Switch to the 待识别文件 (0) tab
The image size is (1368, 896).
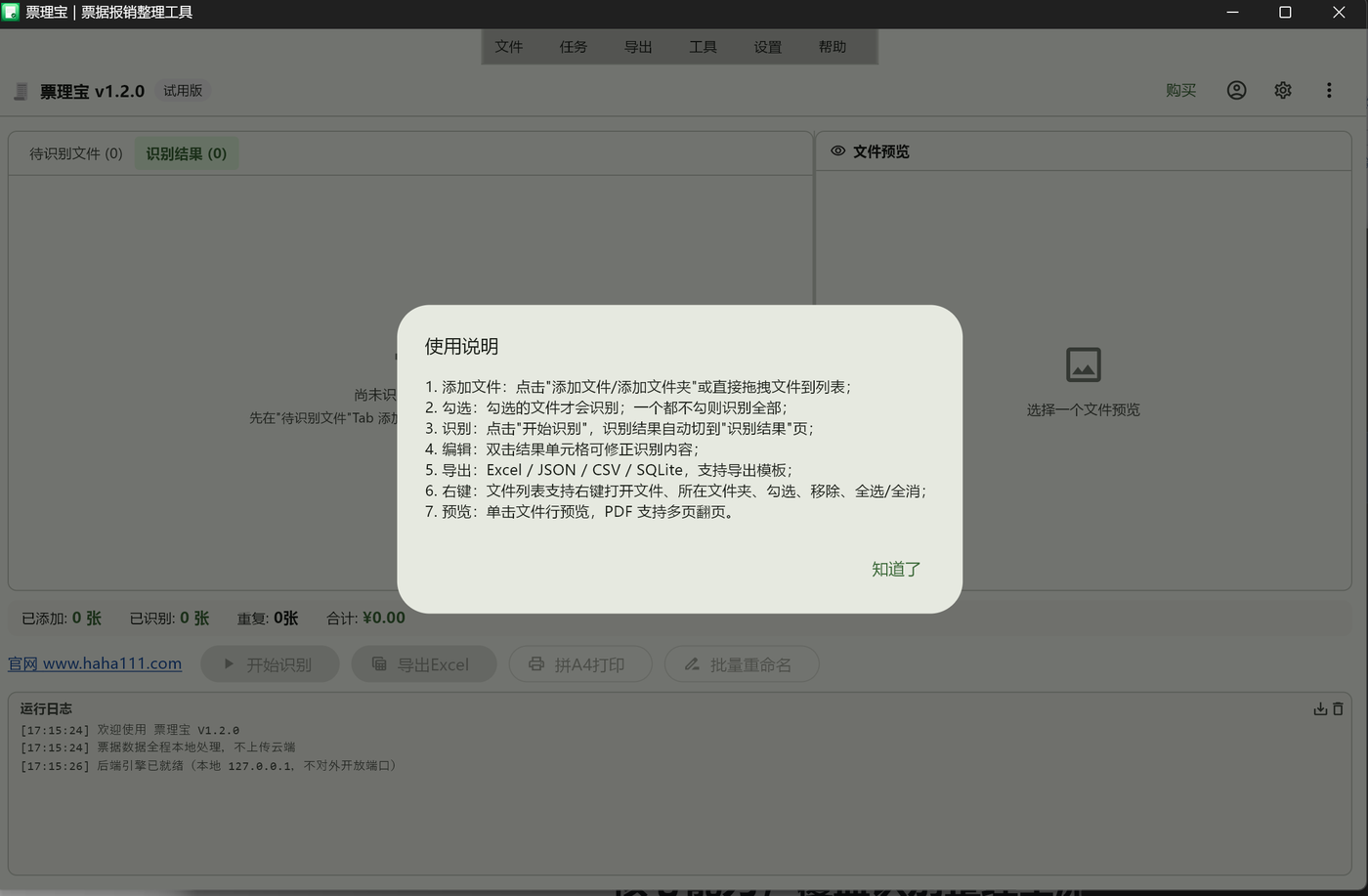click(76, 153)
